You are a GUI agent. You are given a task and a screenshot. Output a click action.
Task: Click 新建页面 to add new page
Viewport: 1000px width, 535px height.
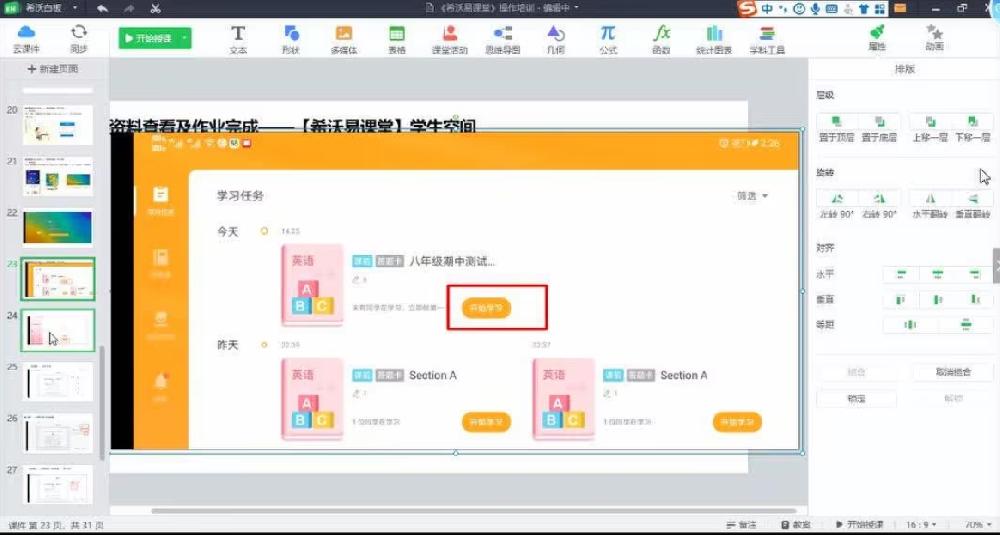[x=53, y=69]
